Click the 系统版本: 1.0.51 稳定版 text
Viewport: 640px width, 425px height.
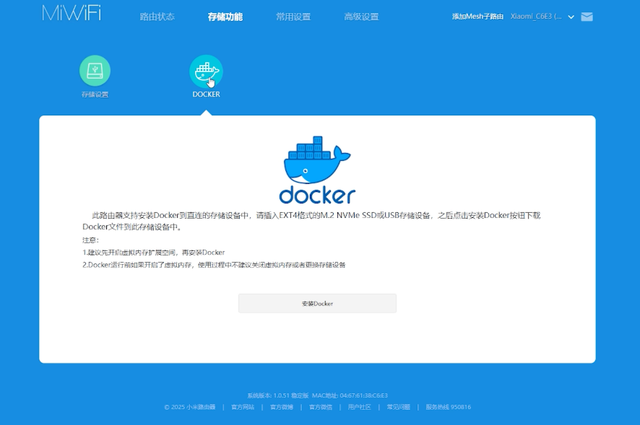click(x=278, y=395)
